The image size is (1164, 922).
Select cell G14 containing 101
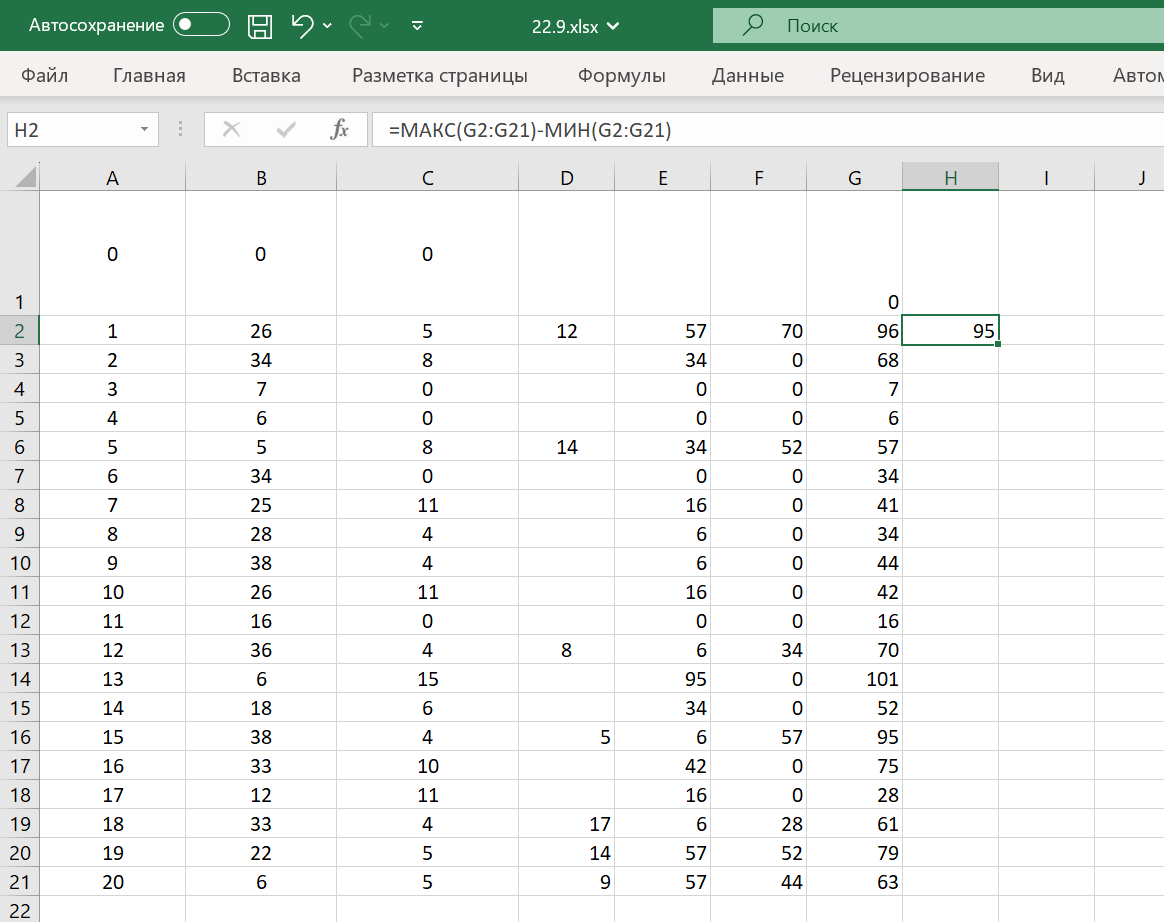[854, 679]
